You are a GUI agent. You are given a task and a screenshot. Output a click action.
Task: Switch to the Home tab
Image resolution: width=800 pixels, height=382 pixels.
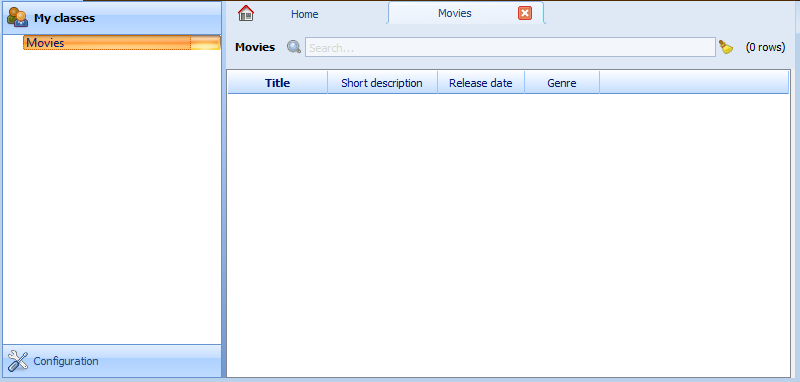pos(305,14)
